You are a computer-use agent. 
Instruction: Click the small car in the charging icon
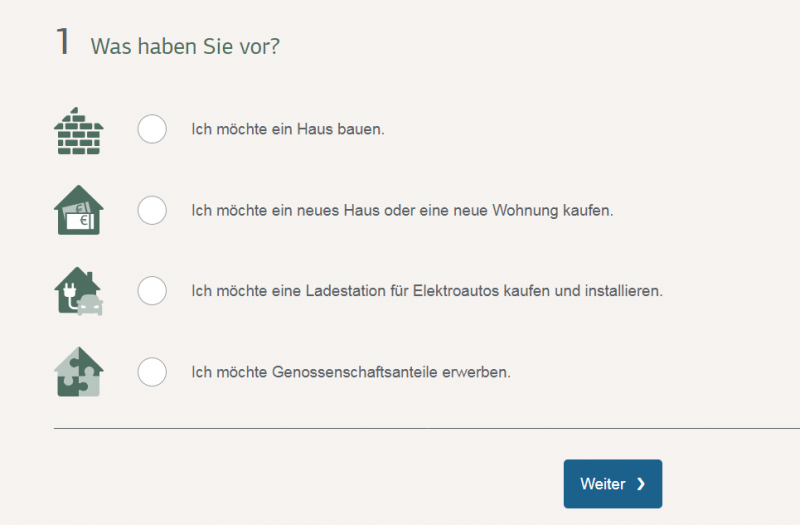[91, 304]
